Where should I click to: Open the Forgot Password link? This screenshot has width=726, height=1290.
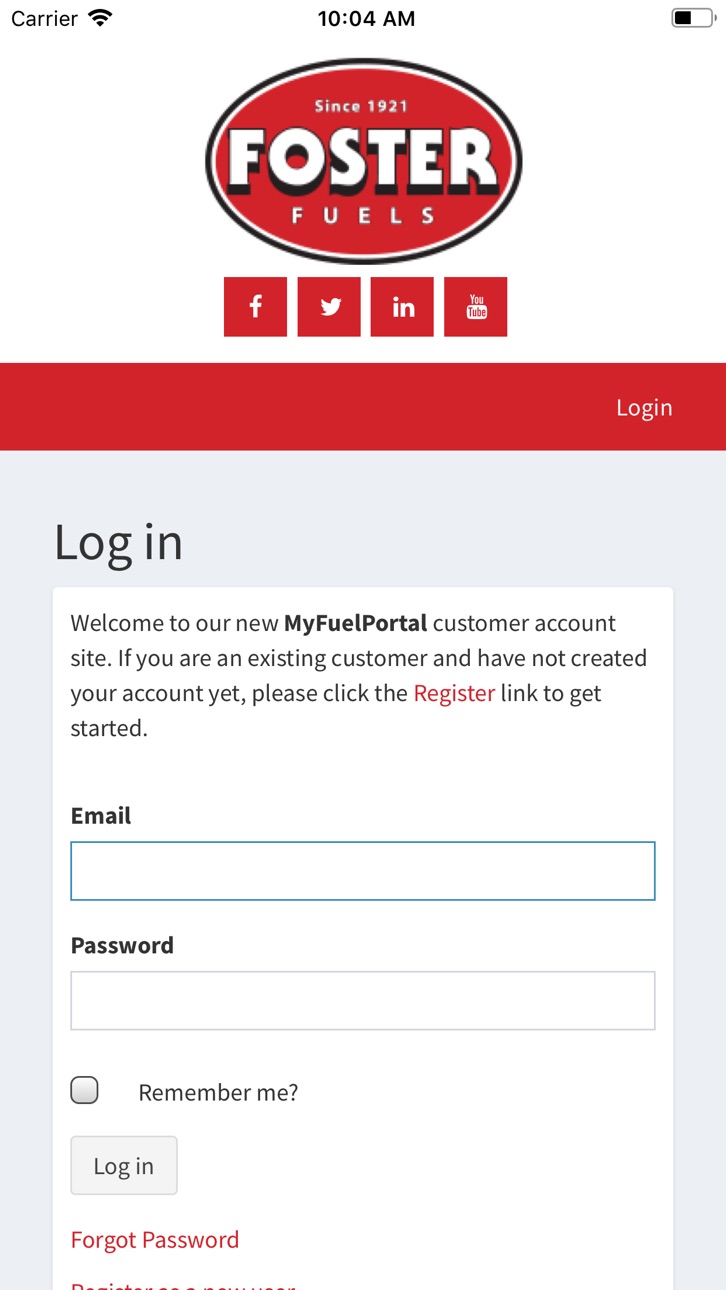pyautogui.click(x=155, y=1240)
